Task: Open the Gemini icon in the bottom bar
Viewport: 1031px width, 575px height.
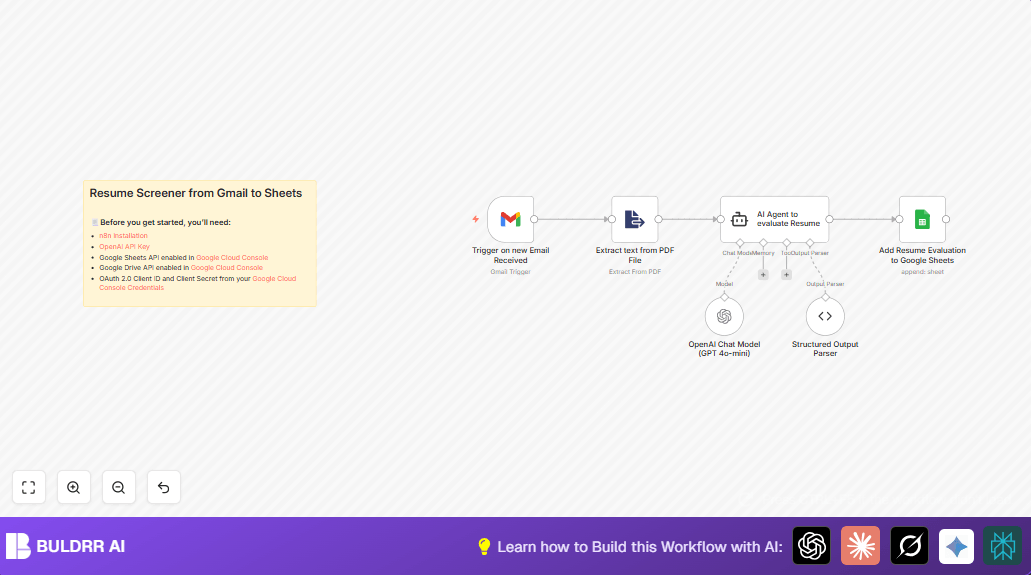Action: (x=956, y=545)
